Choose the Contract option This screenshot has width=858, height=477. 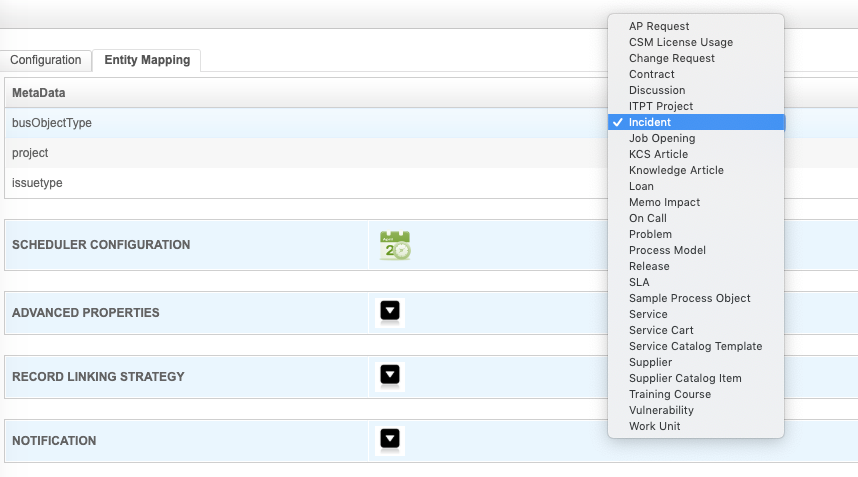(x=696, y=74)
